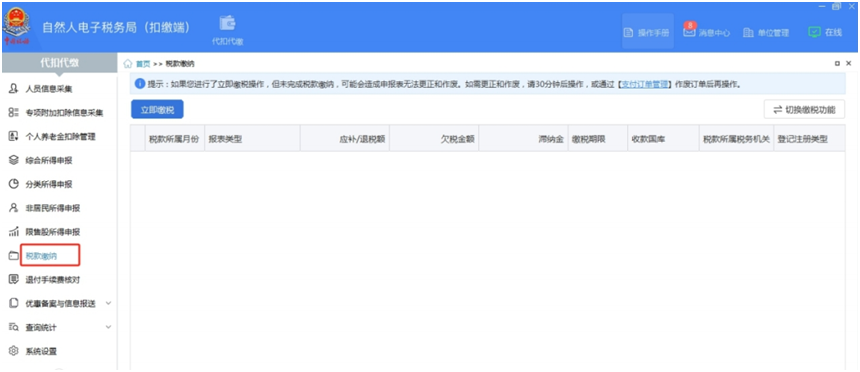Click the 代扣代缴 sidebar header tab

(59, 63)
